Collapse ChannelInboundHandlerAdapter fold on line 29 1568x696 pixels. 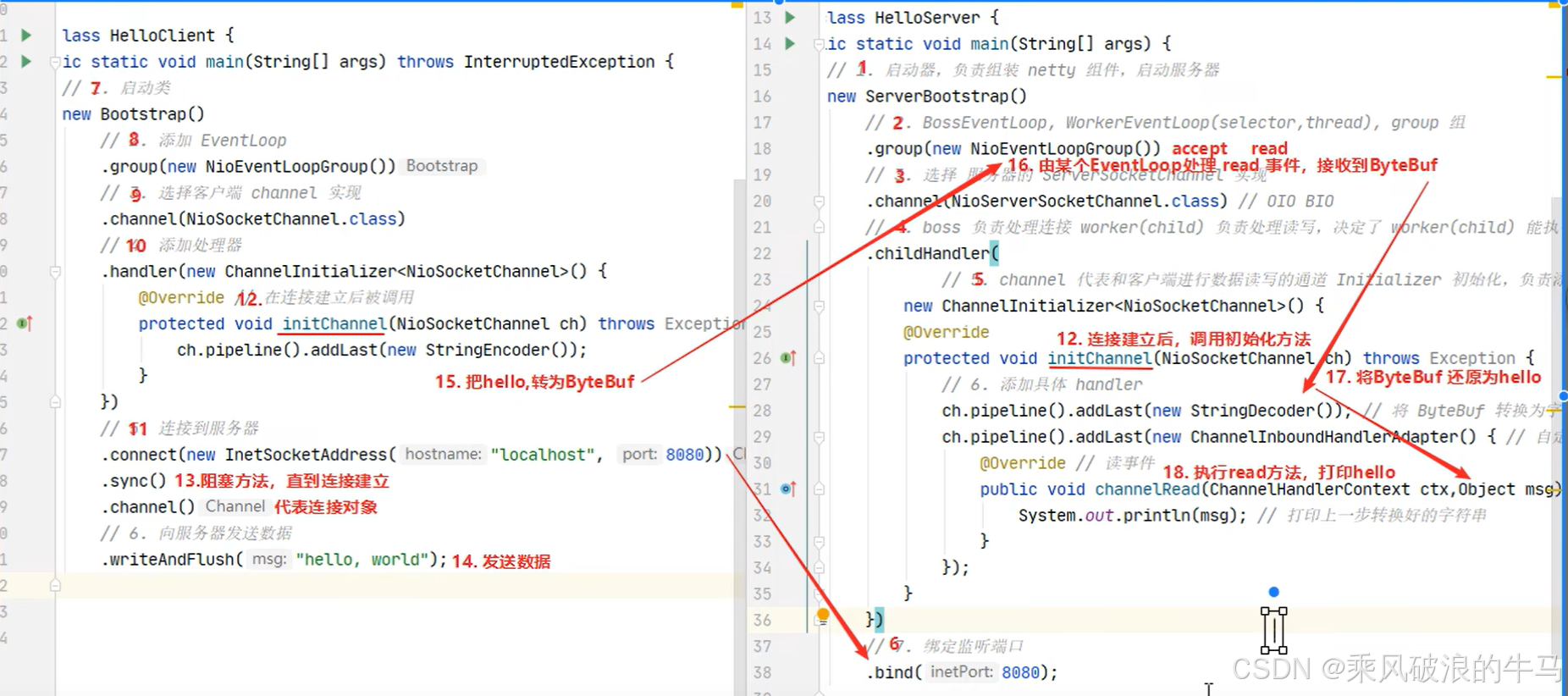coord(819,438)
